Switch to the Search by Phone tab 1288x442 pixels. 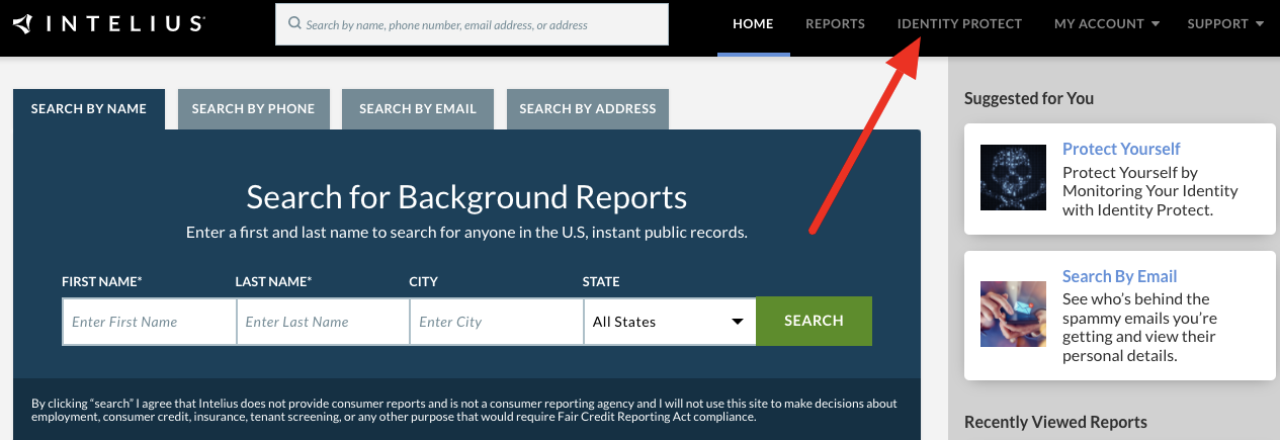(x=253, y=109)
